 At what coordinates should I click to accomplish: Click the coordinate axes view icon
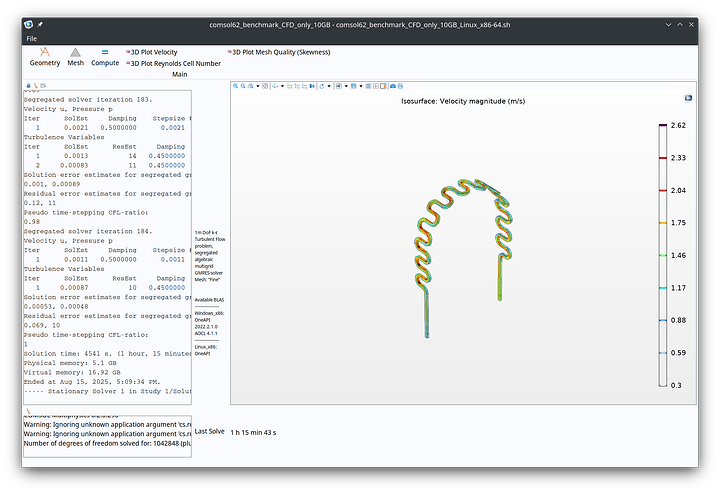point(275,86)
